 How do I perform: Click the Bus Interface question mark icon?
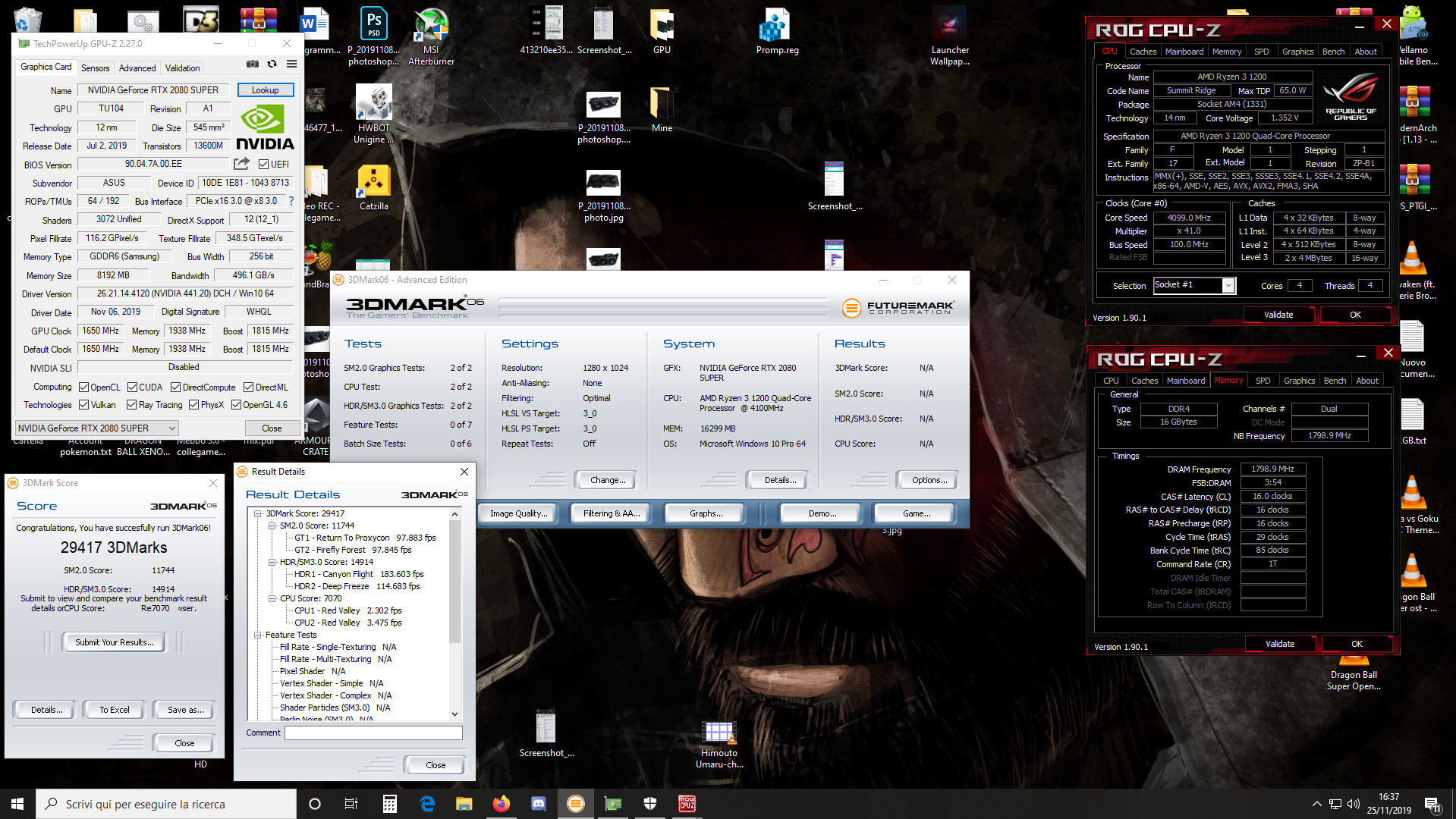[x=291, y=201]
